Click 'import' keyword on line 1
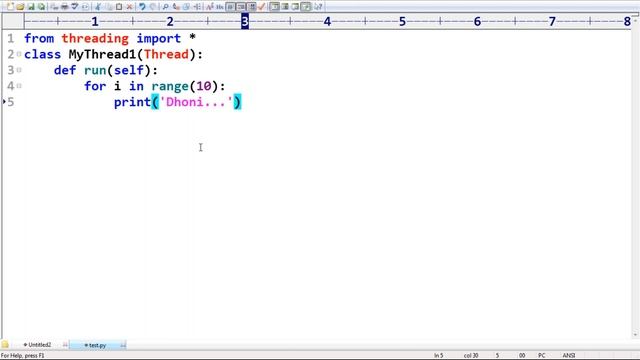Viewport: 640px width, 360px height. click(x=158, y=38)
